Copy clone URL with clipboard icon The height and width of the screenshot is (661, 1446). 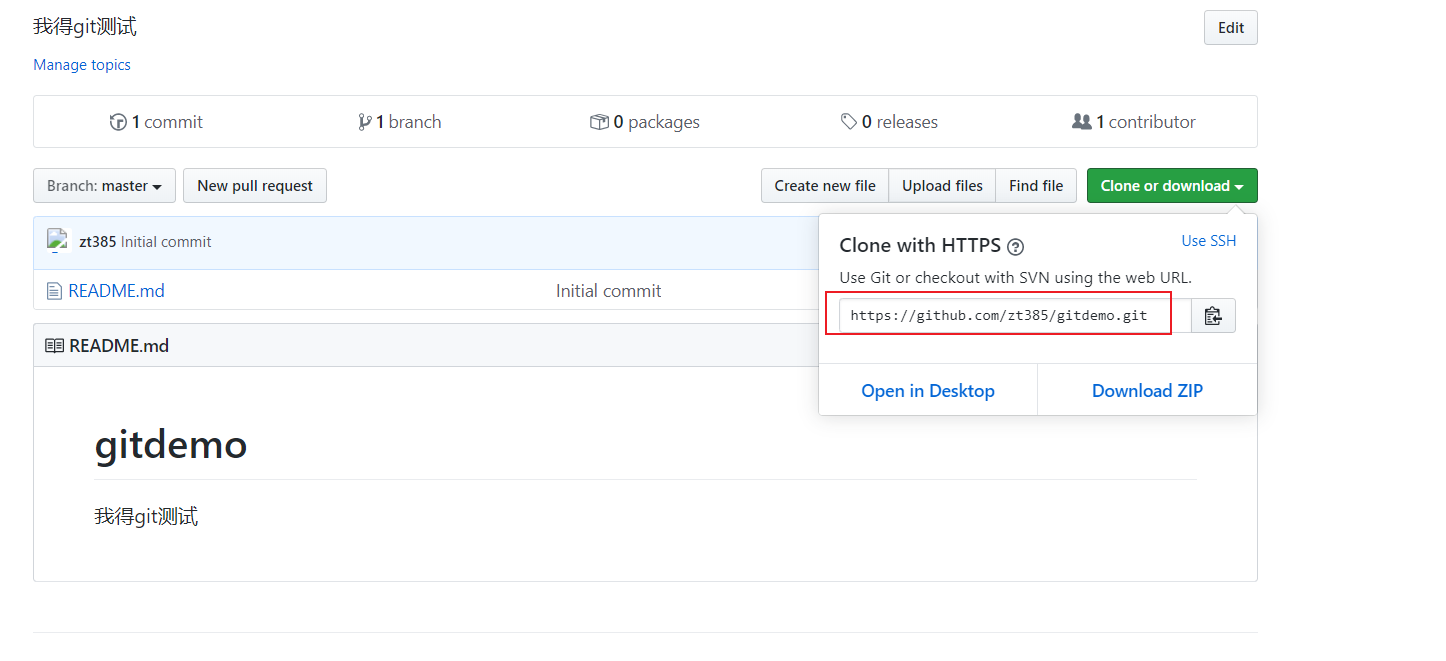click(1213, 316)
